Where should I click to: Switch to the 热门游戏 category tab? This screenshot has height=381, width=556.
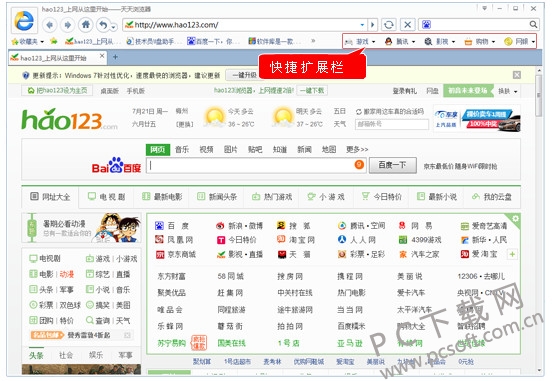pos(272,197)
